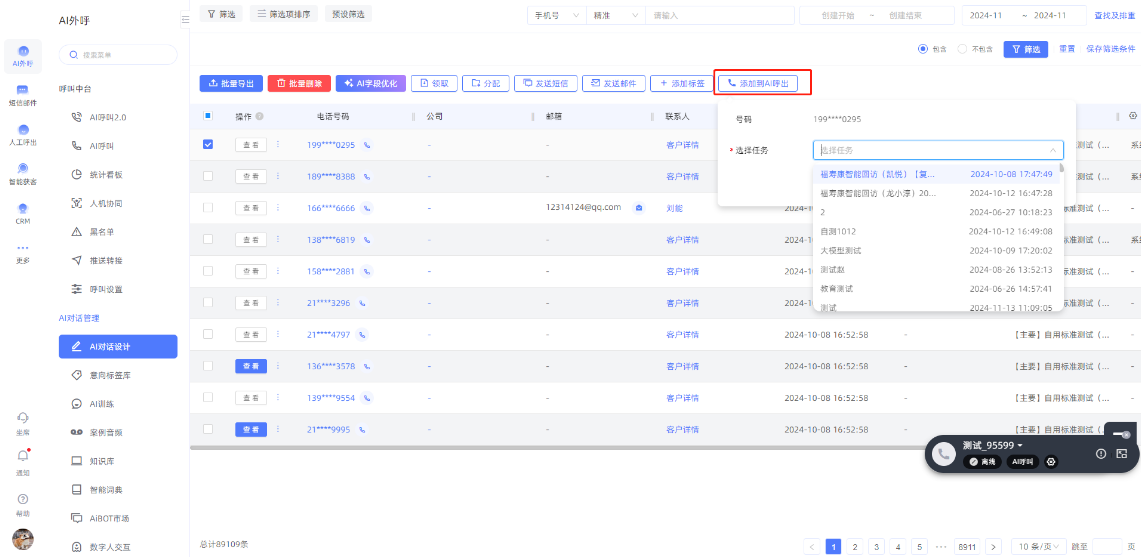Click the column settings gear in table header
Screen dimensions: 1141x557
(x=1132, y=116)
